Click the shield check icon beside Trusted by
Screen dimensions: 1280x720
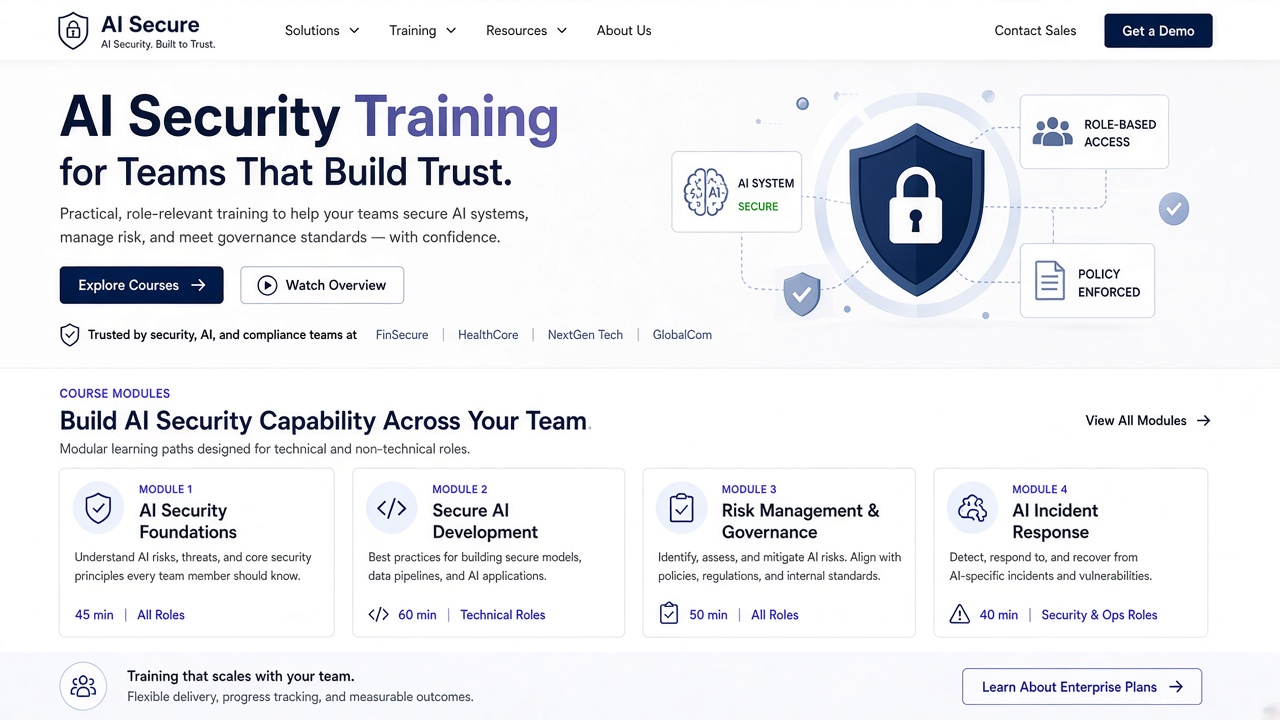(70, 335)
